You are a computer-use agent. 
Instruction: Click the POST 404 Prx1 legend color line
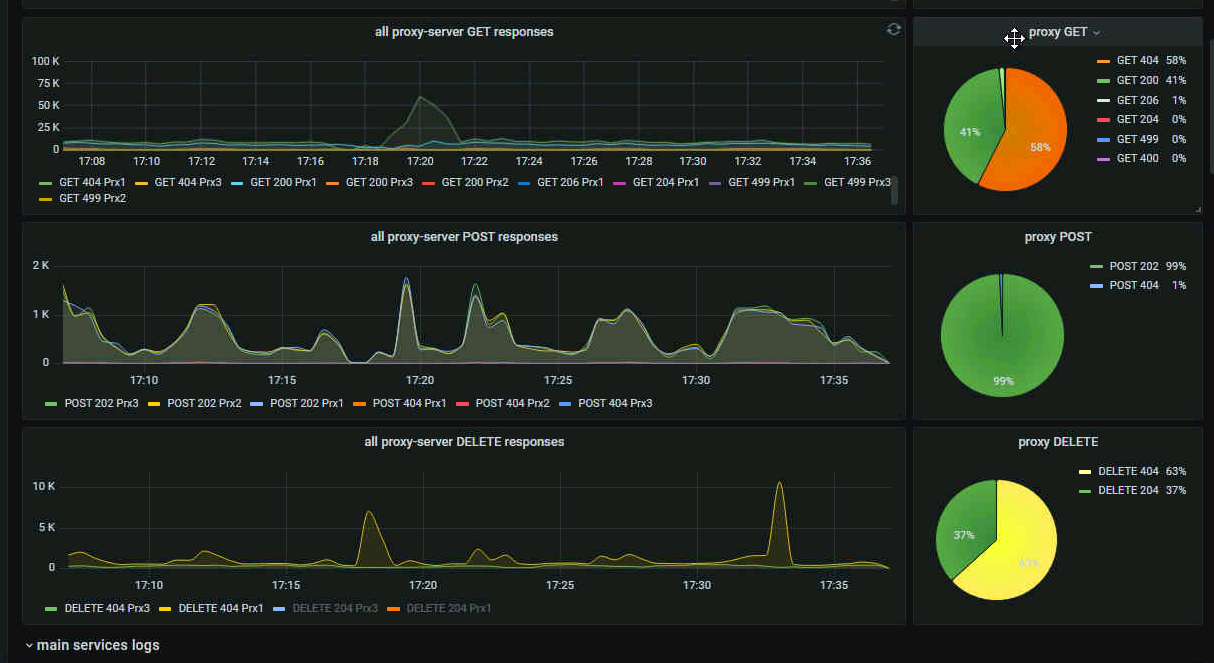click(360, 404)
